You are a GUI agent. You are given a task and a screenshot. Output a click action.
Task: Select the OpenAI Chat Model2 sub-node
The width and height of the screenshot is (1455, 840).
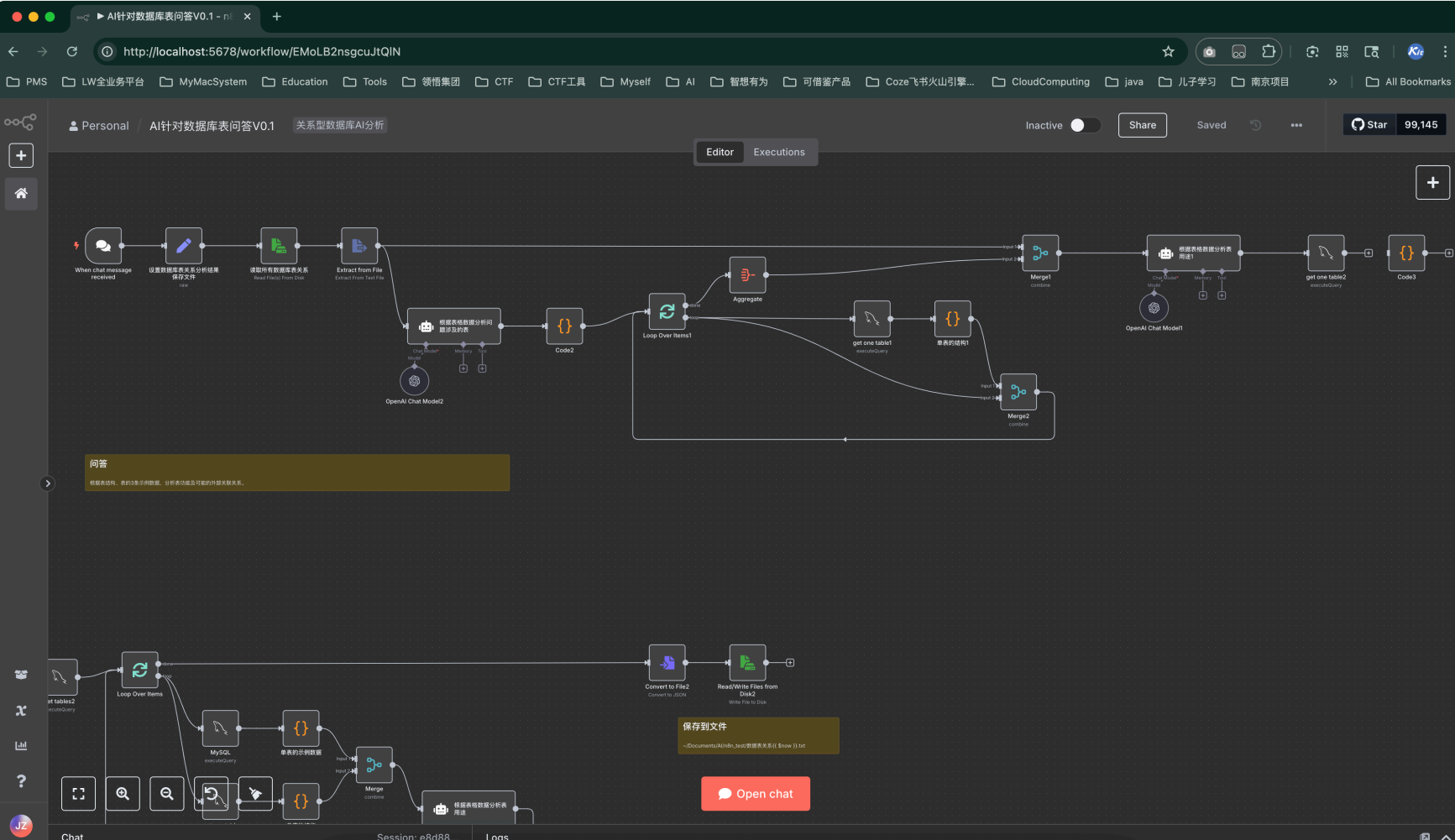pyautogui.click(x=414, y=381)
